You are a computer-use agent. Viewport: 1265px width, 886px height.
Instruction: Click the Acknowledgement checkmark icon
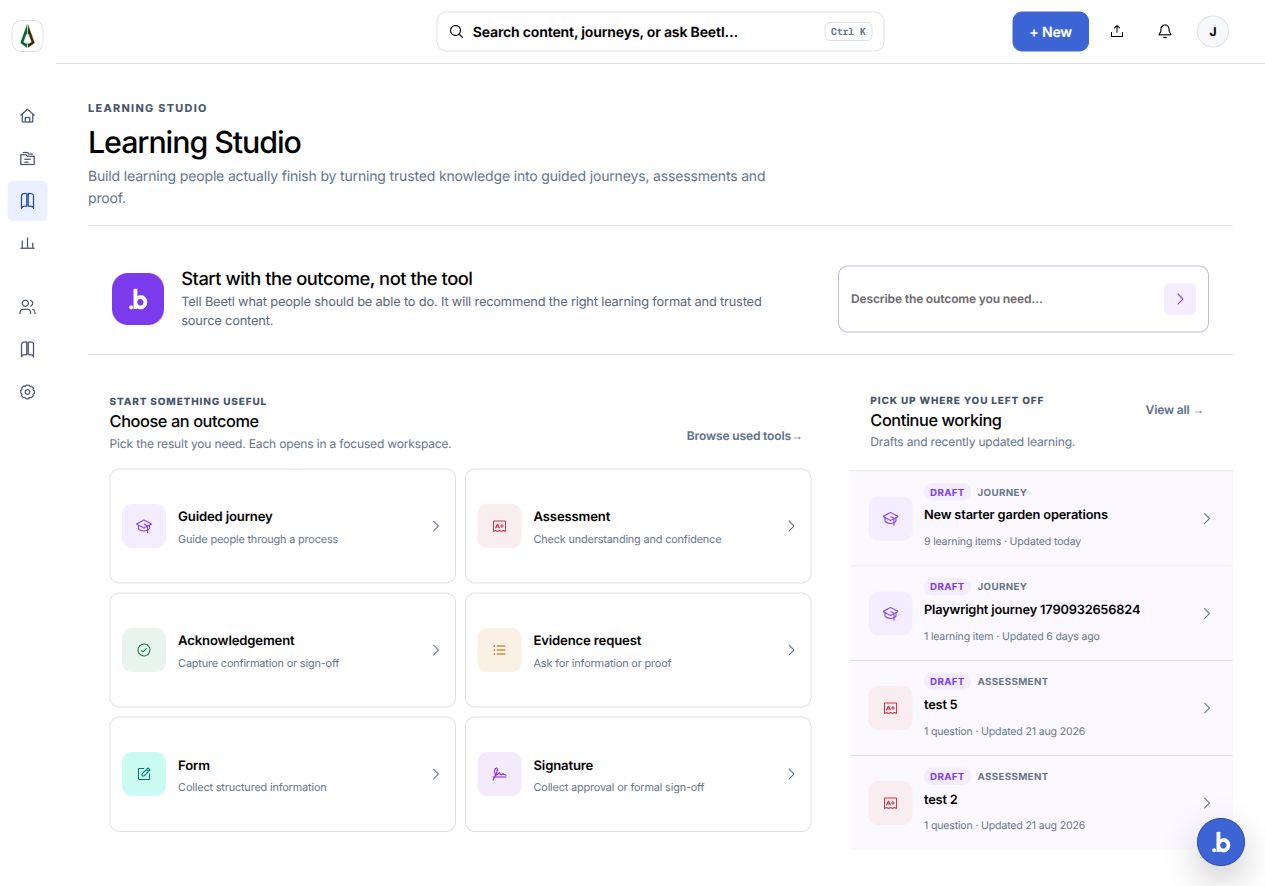144,650
